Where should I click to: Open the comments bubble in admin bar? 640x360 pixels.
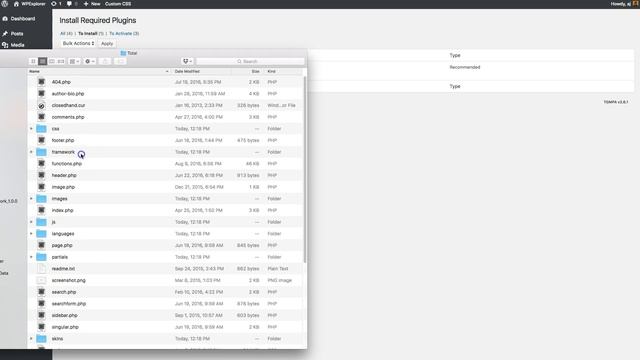(x=72, y=4)
